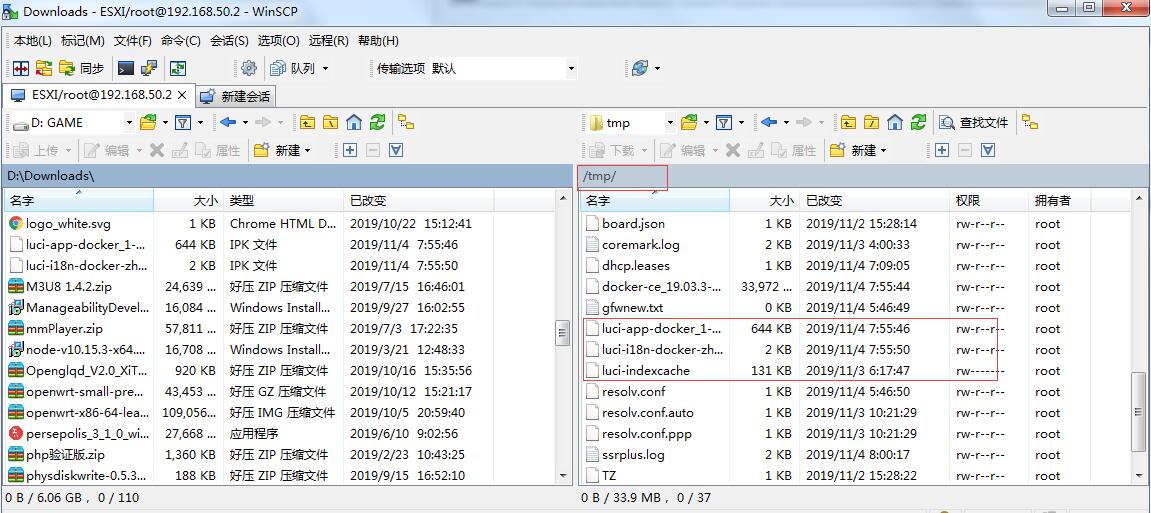Open the 选项(O) menu

(x=279, y=41)
